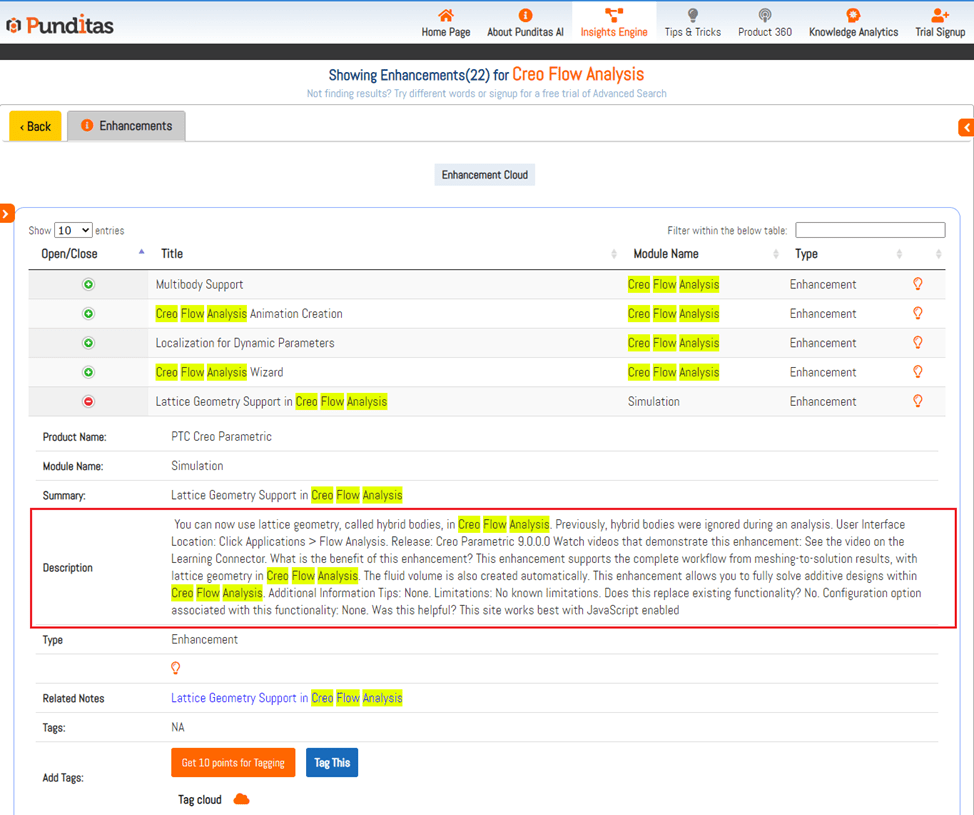
Task: Click lightbulb icon in Multibody Support row
Action: coord(917,284)
